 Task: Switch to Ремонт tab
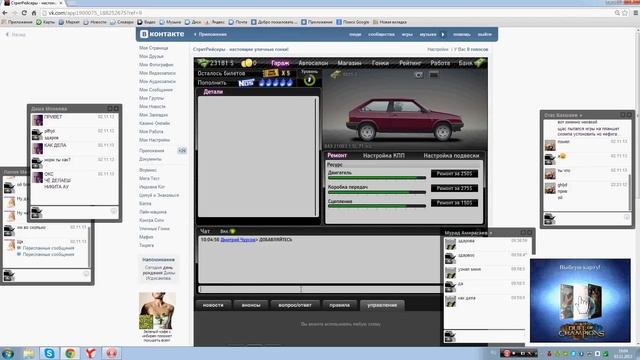pyautogui.click(x=337, y=156)
